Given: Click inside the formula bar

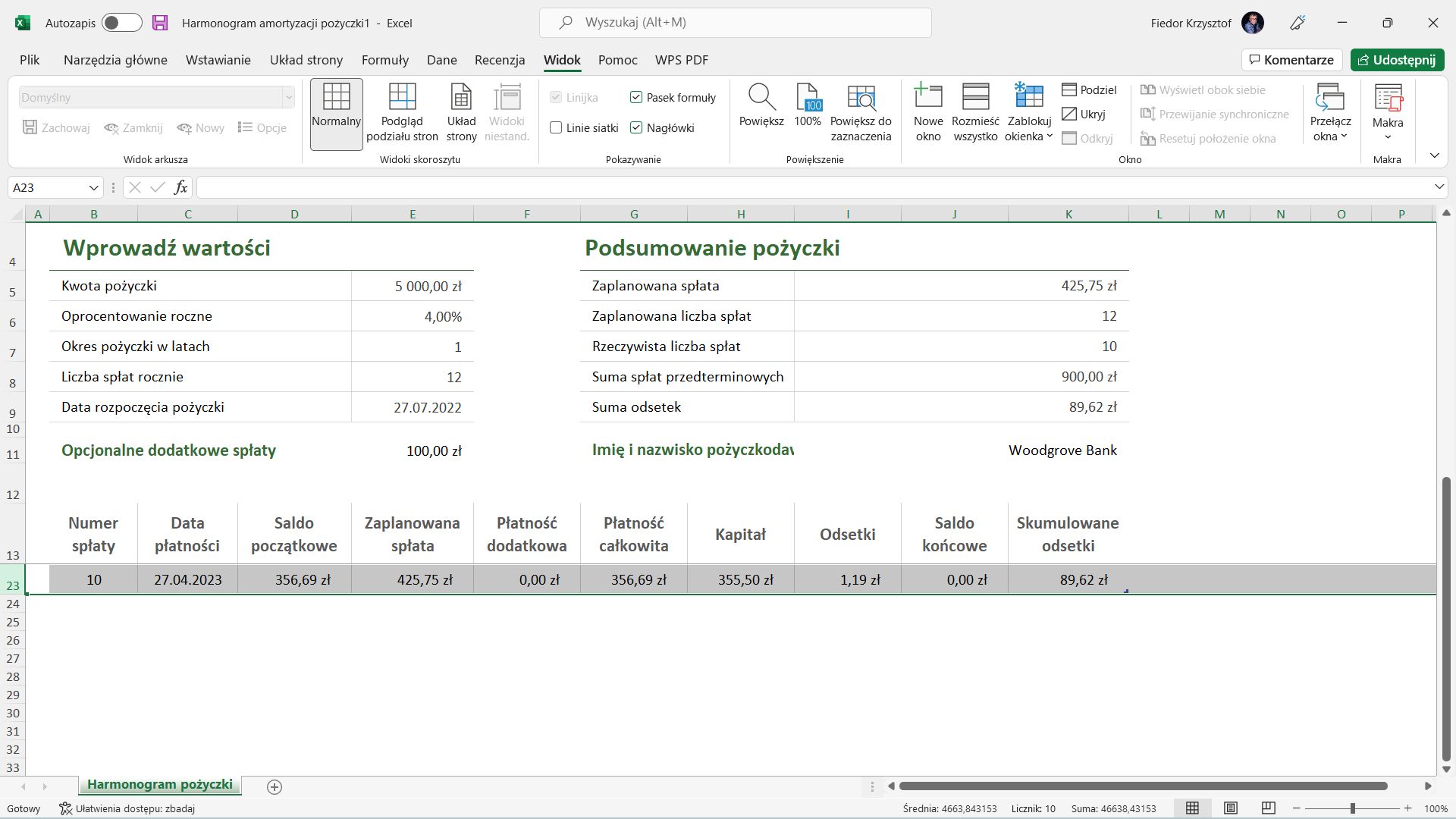Looking at the screenshot, I should tap(531, 187).
